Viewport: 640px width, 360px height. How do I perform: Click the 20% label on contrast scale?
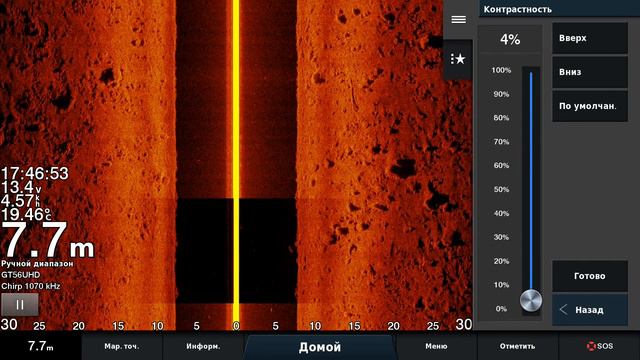501,261
